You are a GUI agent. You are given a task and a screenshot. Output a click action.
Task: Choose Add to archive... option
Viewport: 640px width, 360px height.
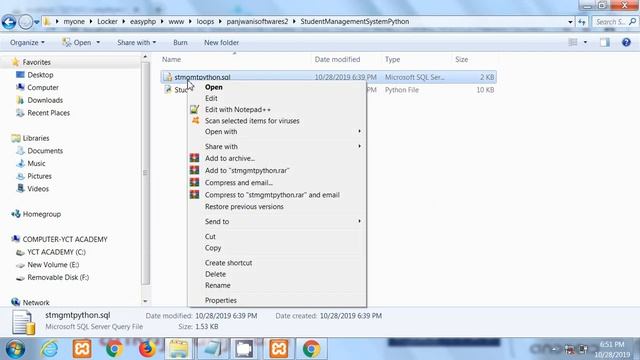(277, 158)
